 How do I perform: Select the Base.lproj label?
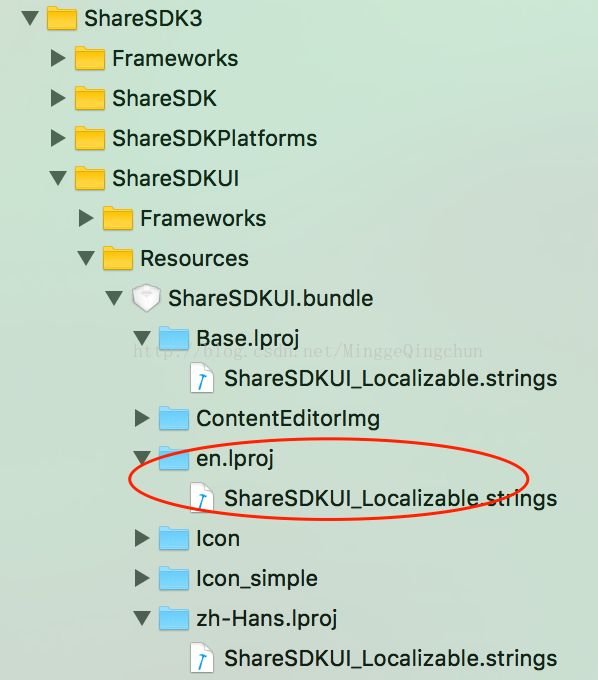point(248,339)
